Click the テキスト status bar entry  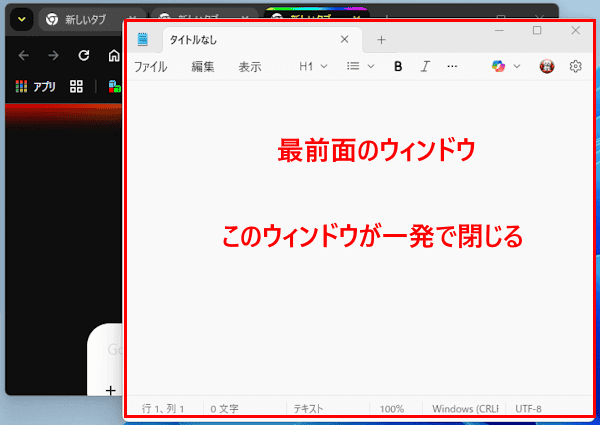point(308,409)
